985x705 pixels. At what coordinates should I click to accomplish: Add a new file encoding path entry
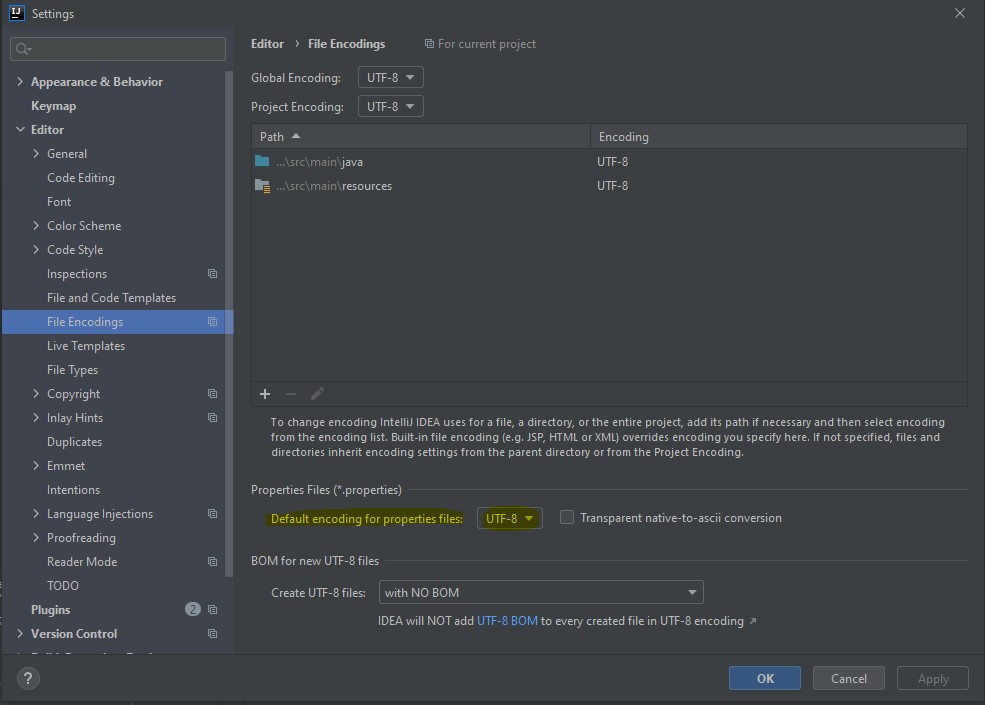click(x=264, y=394)
